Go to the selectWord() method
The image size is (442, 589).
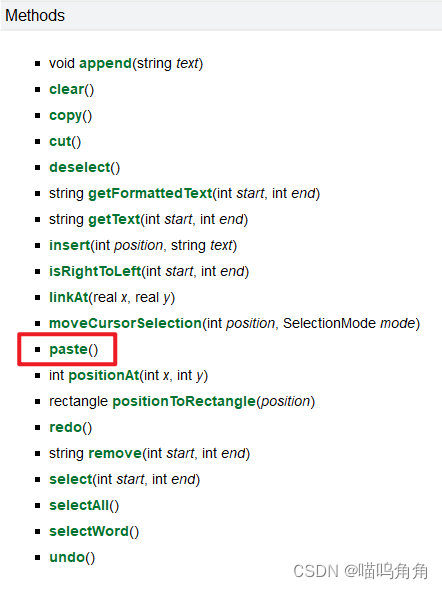pyautogui.click(x=89, y=531)
